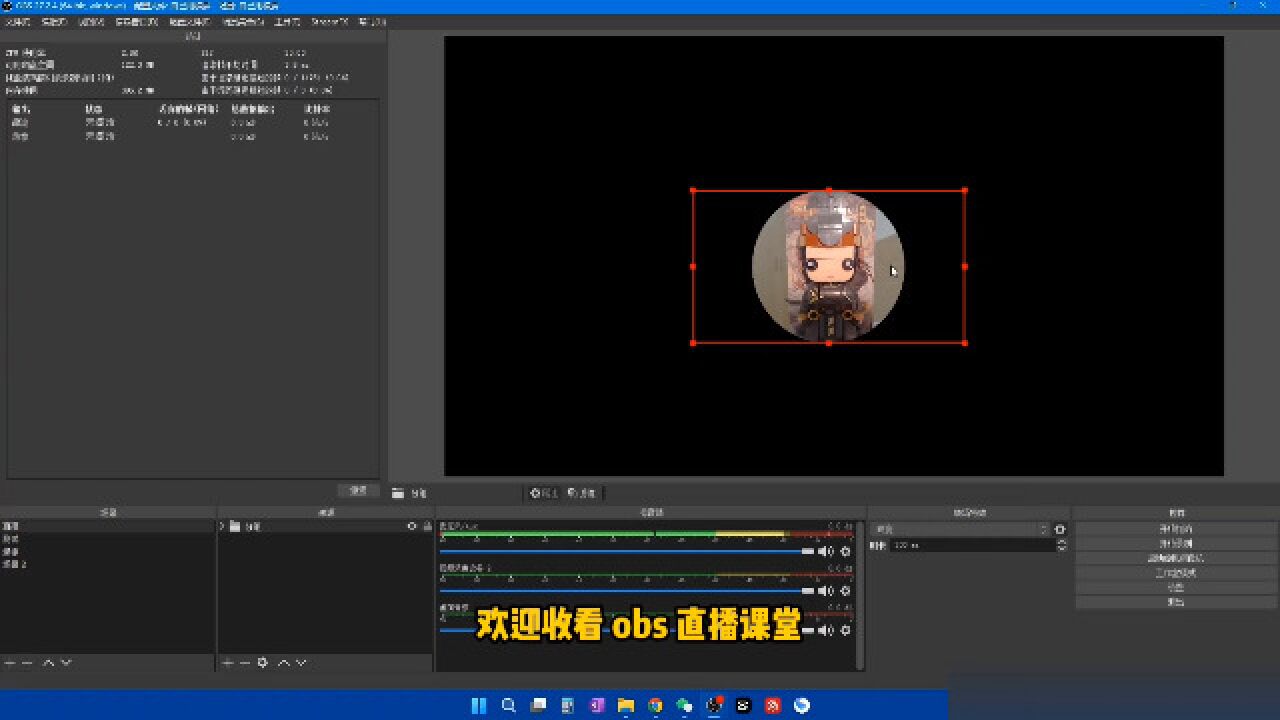Select the circular avatar image in the preview
Viewport: 1280px width, 720px height.
(x=827, y=265)
